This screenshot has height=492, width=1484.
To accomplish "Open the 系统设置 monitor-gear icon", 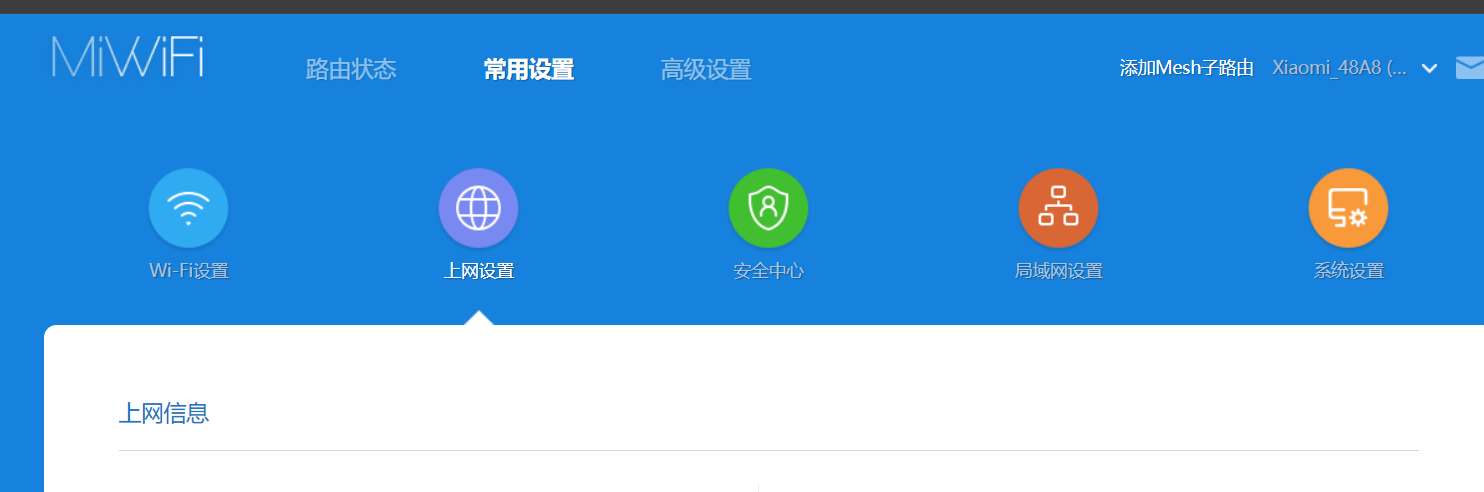I will (1348, 208).
